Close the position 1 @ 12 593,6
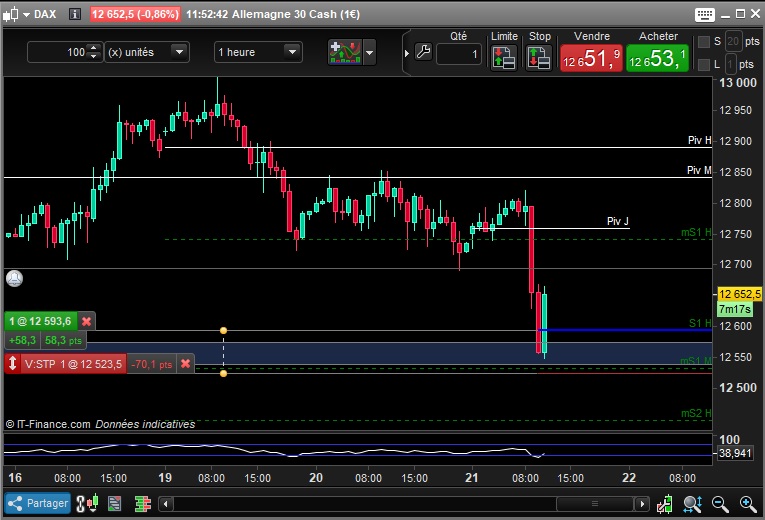 (86, 321)
